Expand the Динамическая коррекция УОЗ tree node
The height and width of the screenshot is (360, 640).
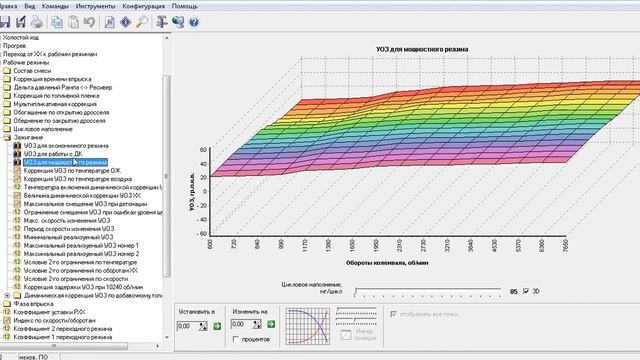(7, 296)
